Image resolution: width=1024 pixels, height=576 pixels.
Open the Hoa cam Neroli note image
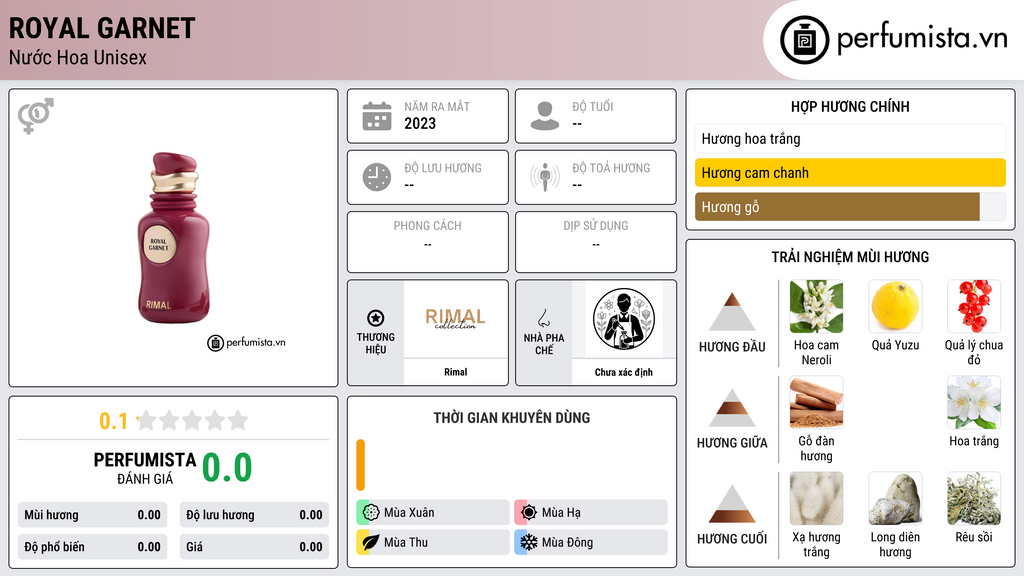[816, 307]
